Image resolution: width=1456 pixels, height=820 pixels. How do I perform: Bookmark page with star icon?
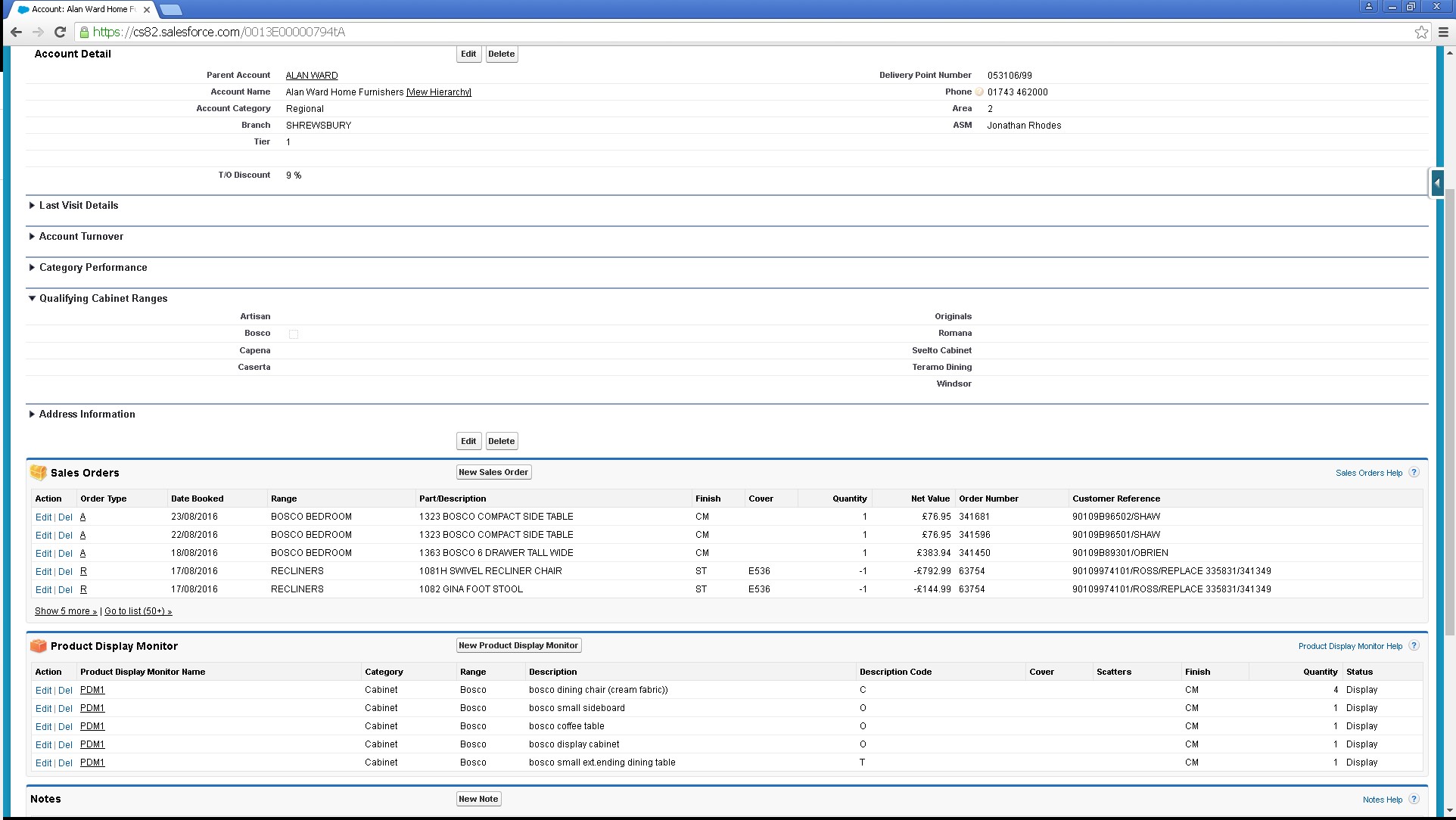tap(1421, 32)
